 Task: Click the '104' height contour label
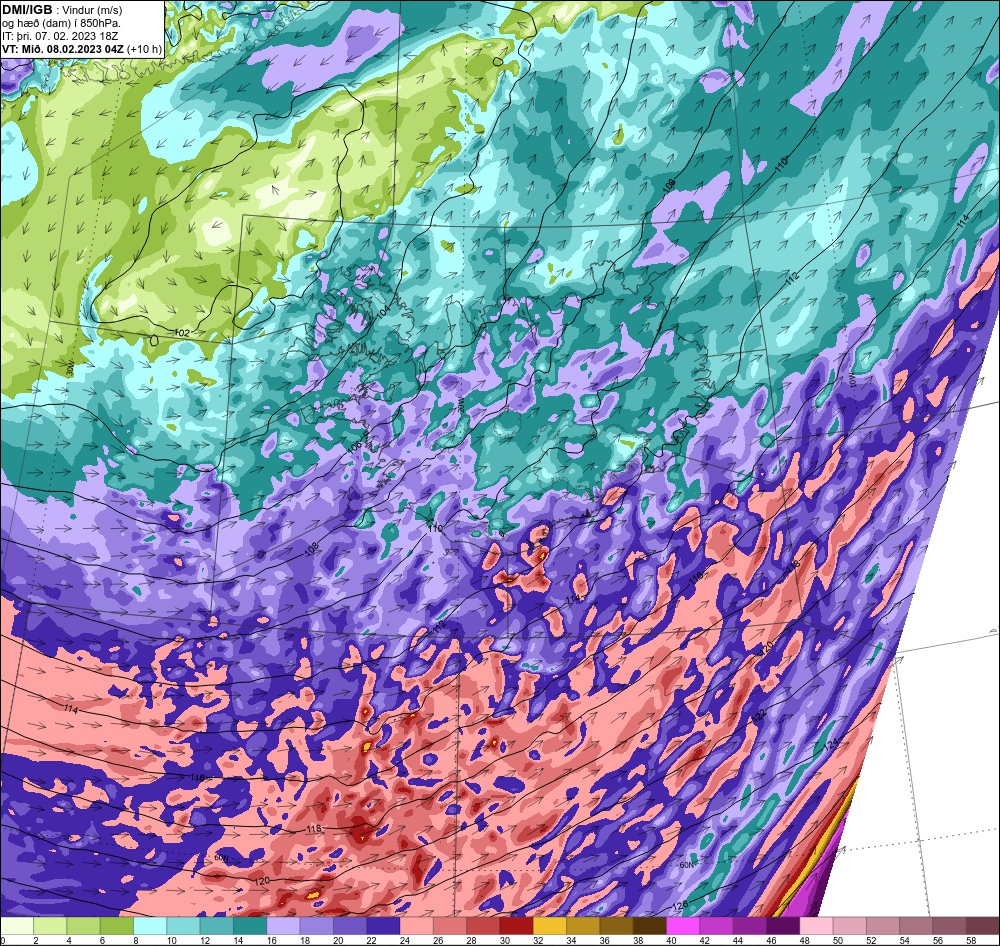pyautogui.click(x=383, y=312)
